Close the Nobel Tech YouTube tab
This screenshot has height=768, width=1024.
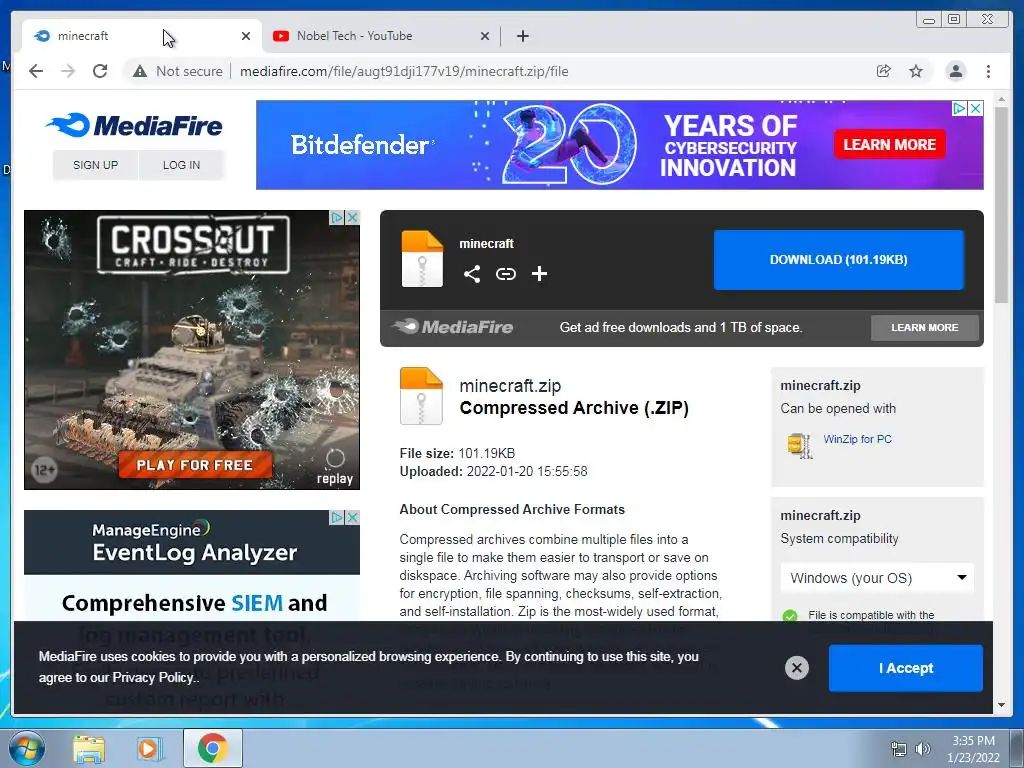click(x=485, y=36)
